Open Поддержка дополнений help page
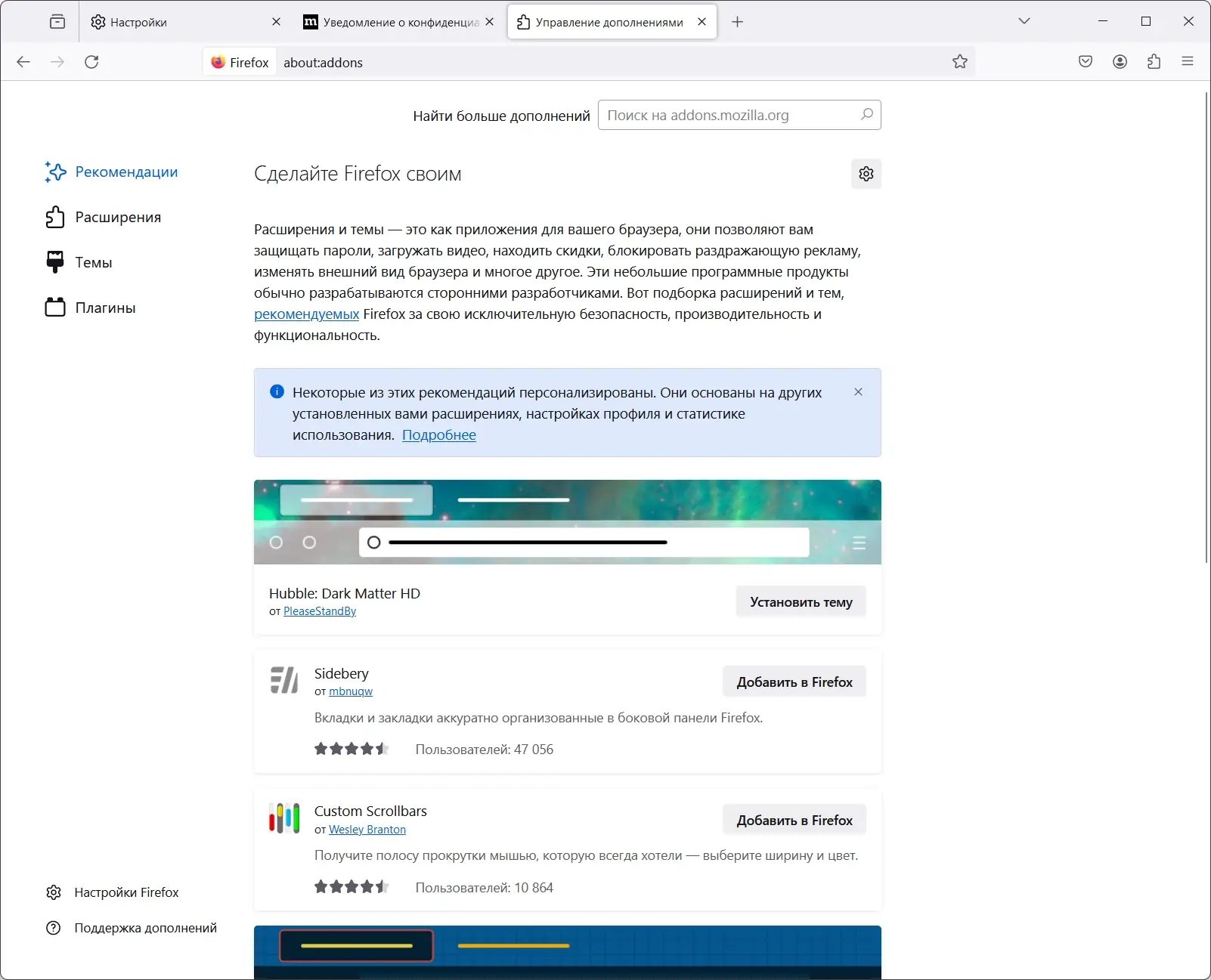Screen dimensions: 1211x980 (144, 928)
